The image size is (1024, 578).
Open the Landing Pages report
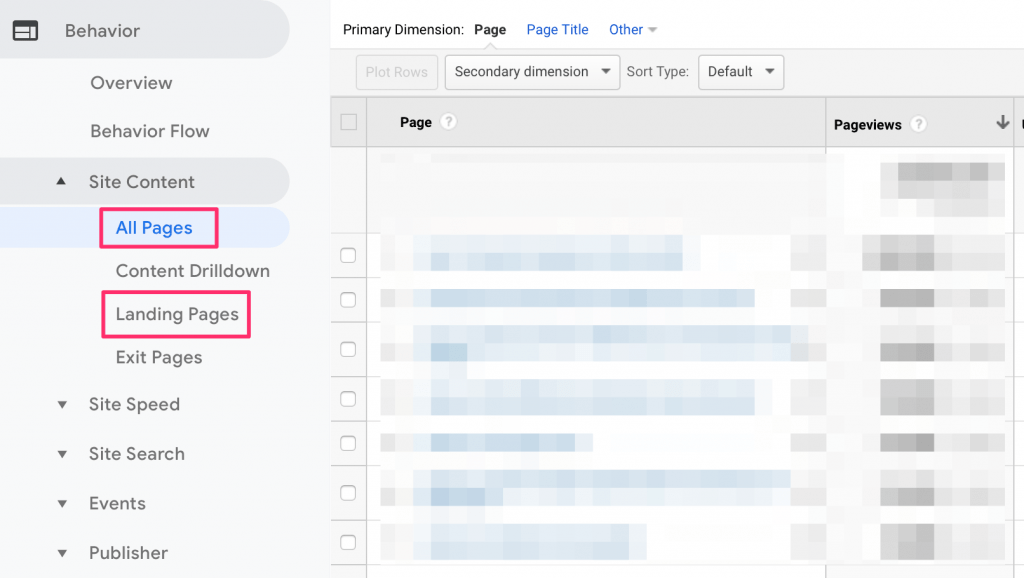(x=176, y=314)
